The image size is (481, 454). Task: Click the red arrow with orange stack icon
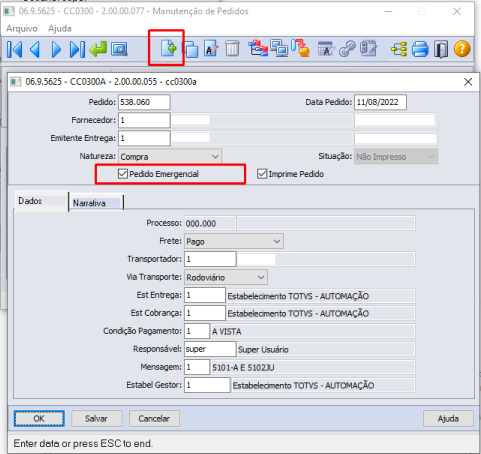tap(300, 48)
